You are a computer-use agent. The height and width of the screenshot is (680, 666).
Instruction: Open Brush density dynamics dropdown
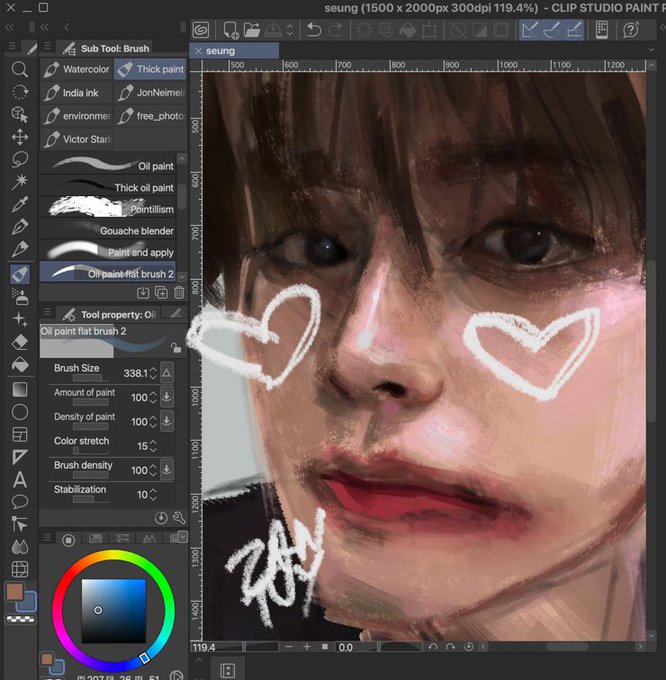point(167,470)
